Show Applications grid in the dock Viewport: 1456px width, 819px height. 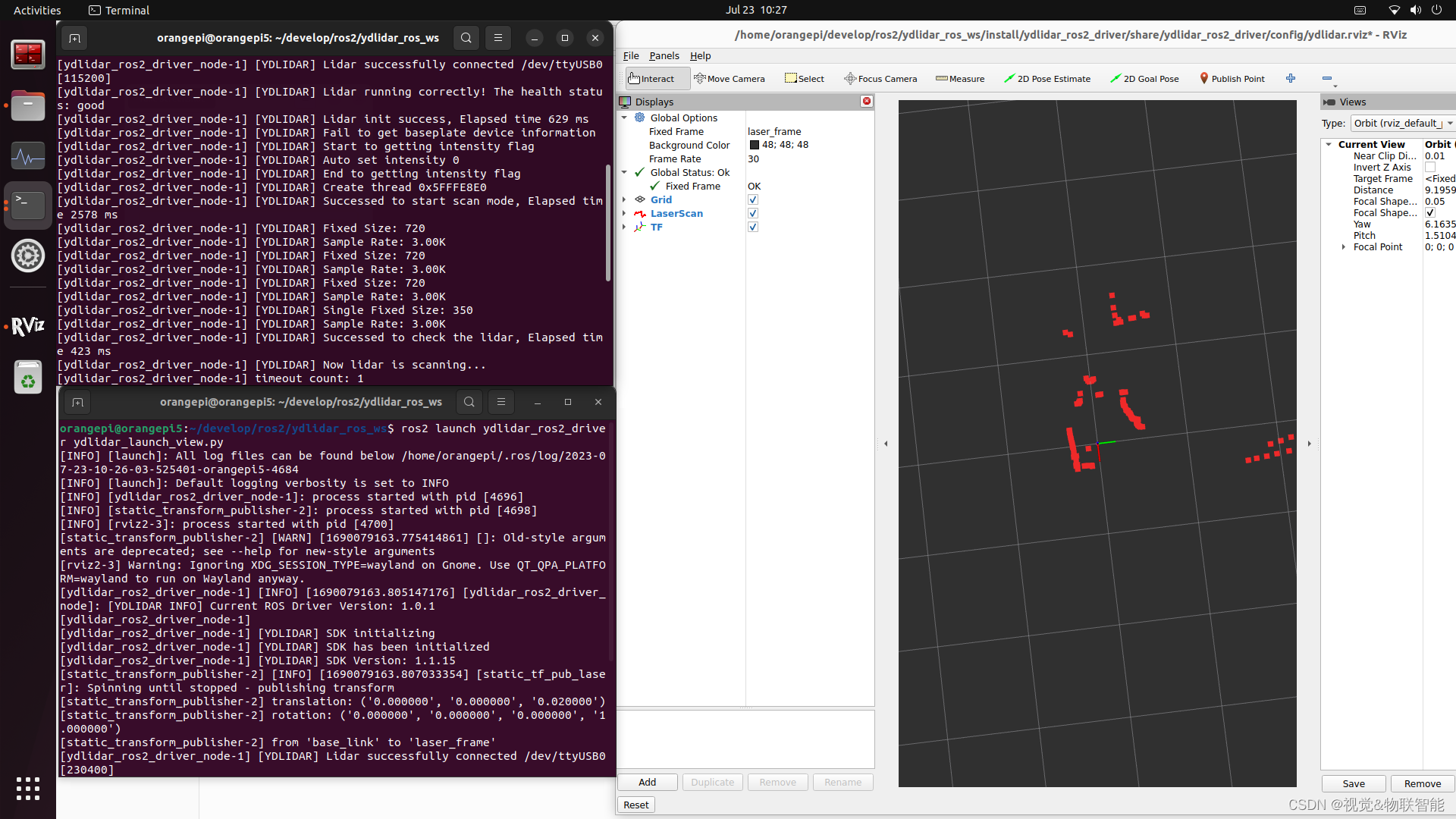click(28, 789)
